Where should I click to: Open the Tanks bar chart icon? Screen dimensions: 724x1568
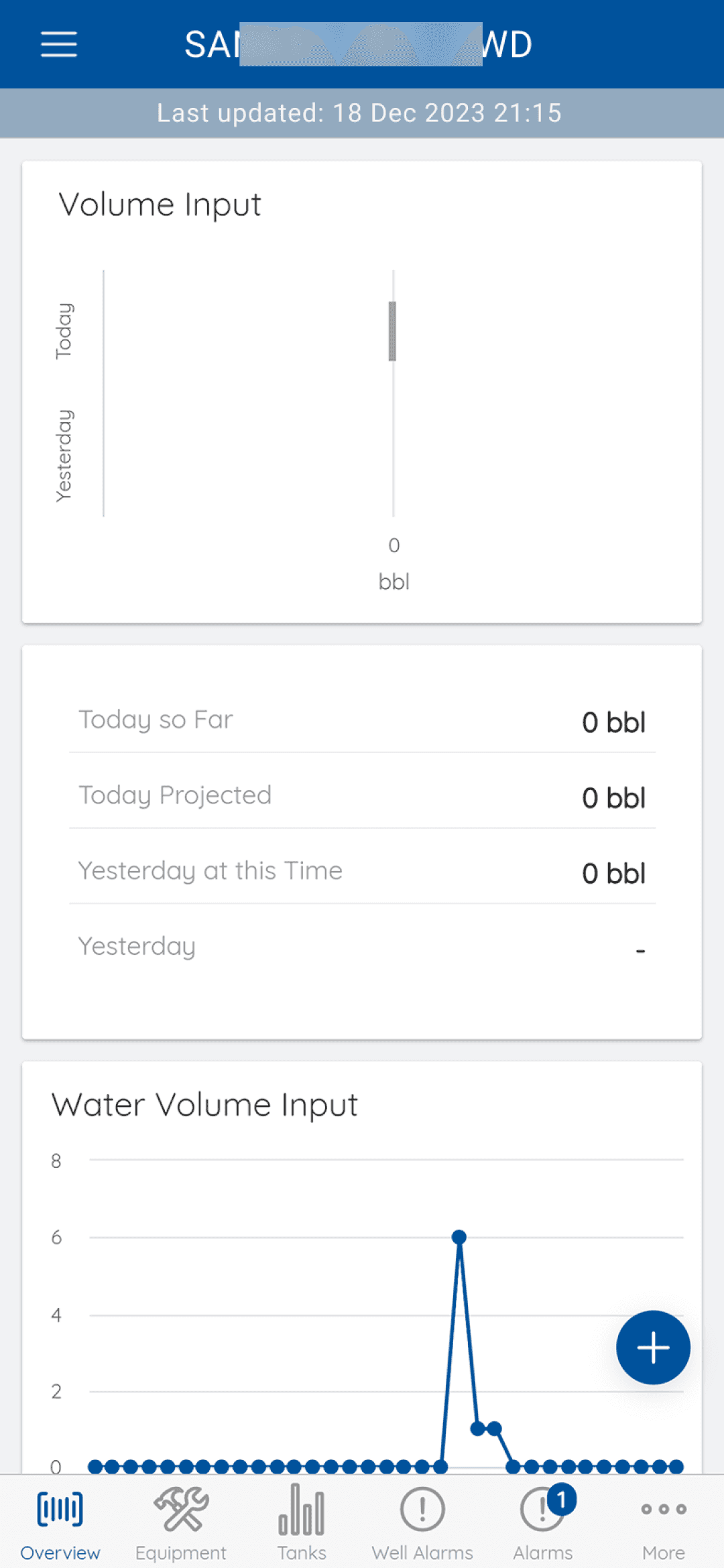pos(302,1509)
